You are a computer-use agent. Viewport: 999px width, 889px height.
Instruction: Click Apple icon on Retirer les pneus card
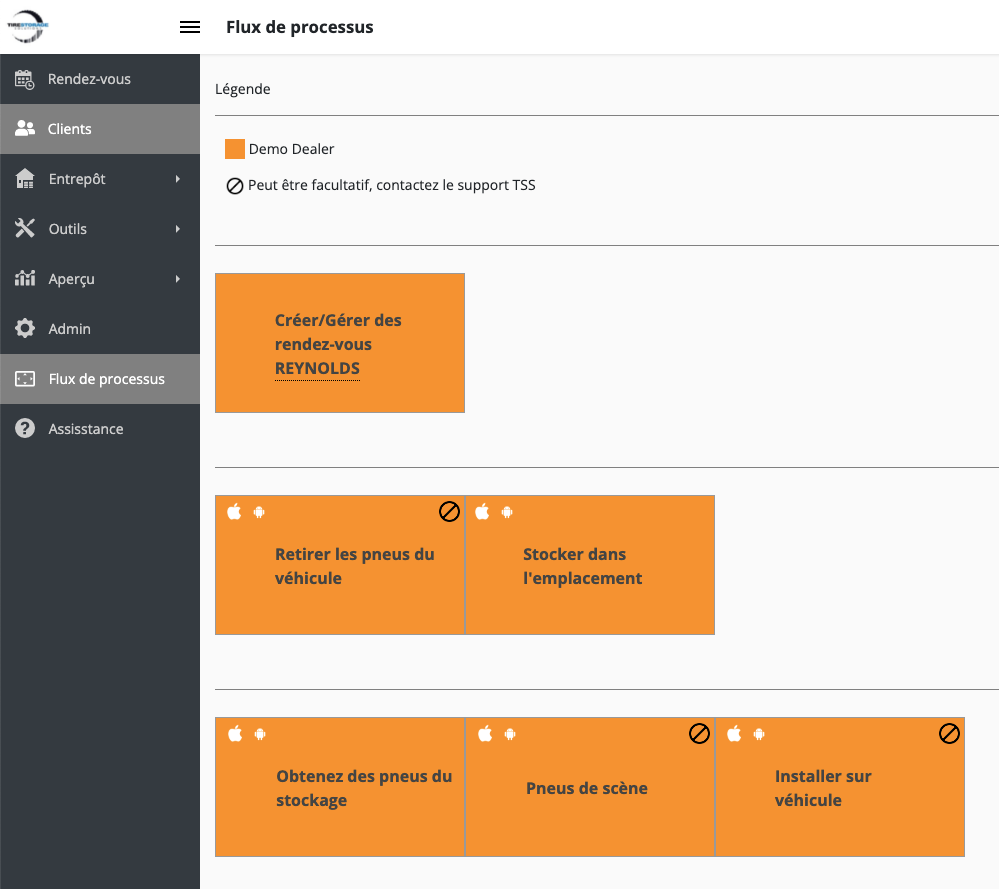point(234,512)
